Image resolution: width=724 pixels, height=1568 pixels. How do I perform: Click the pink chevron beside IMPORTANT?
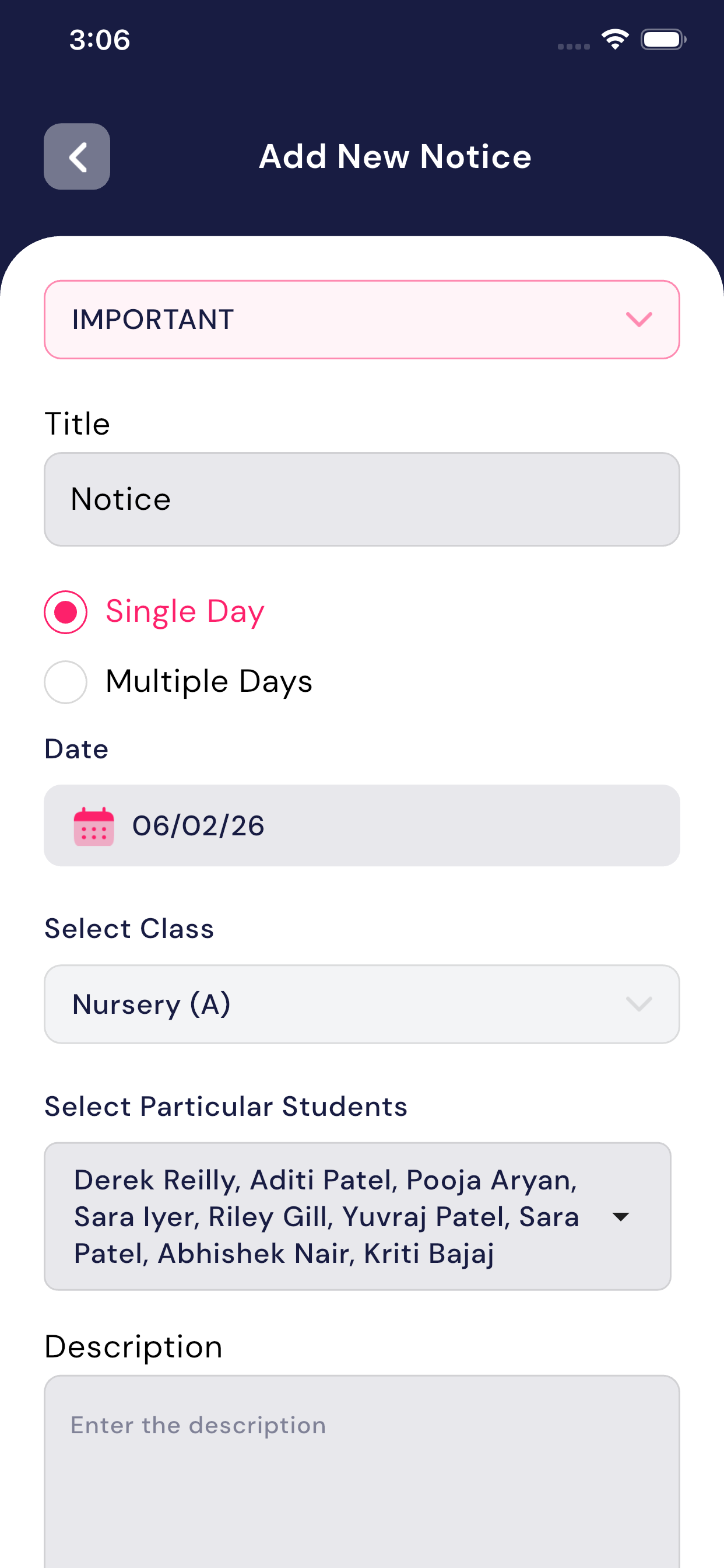tap(639, 320)
